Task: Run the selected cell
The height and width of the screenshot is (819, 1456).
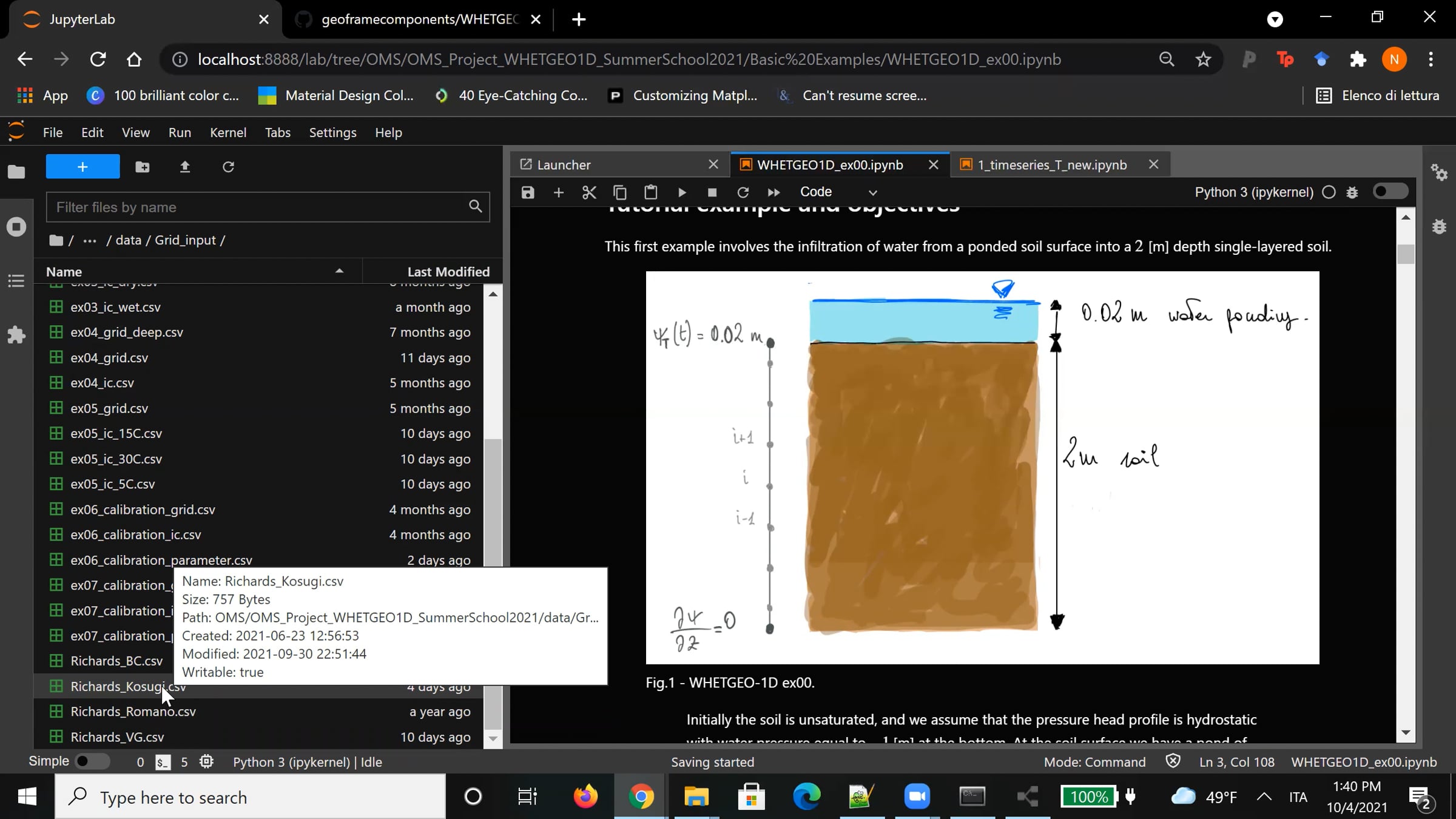Action: click(x=682, y=192)
